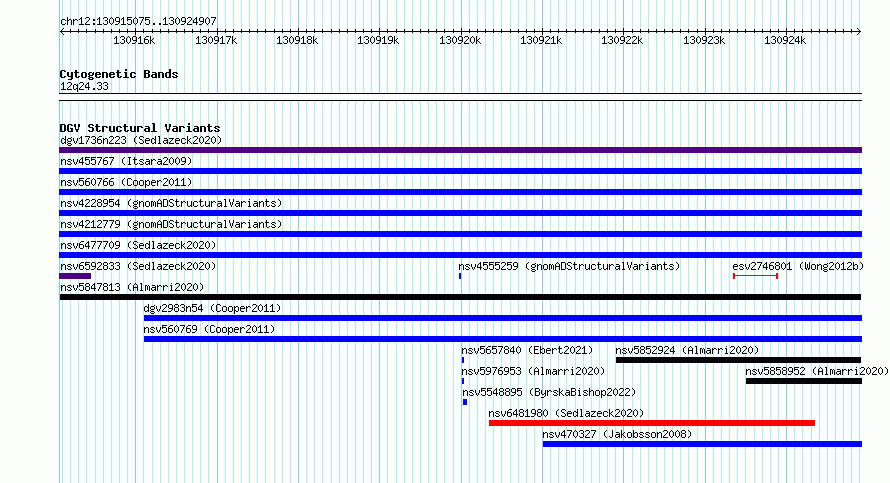Click the chr12:130915075..130924907 region label

[x=138, y=21]
